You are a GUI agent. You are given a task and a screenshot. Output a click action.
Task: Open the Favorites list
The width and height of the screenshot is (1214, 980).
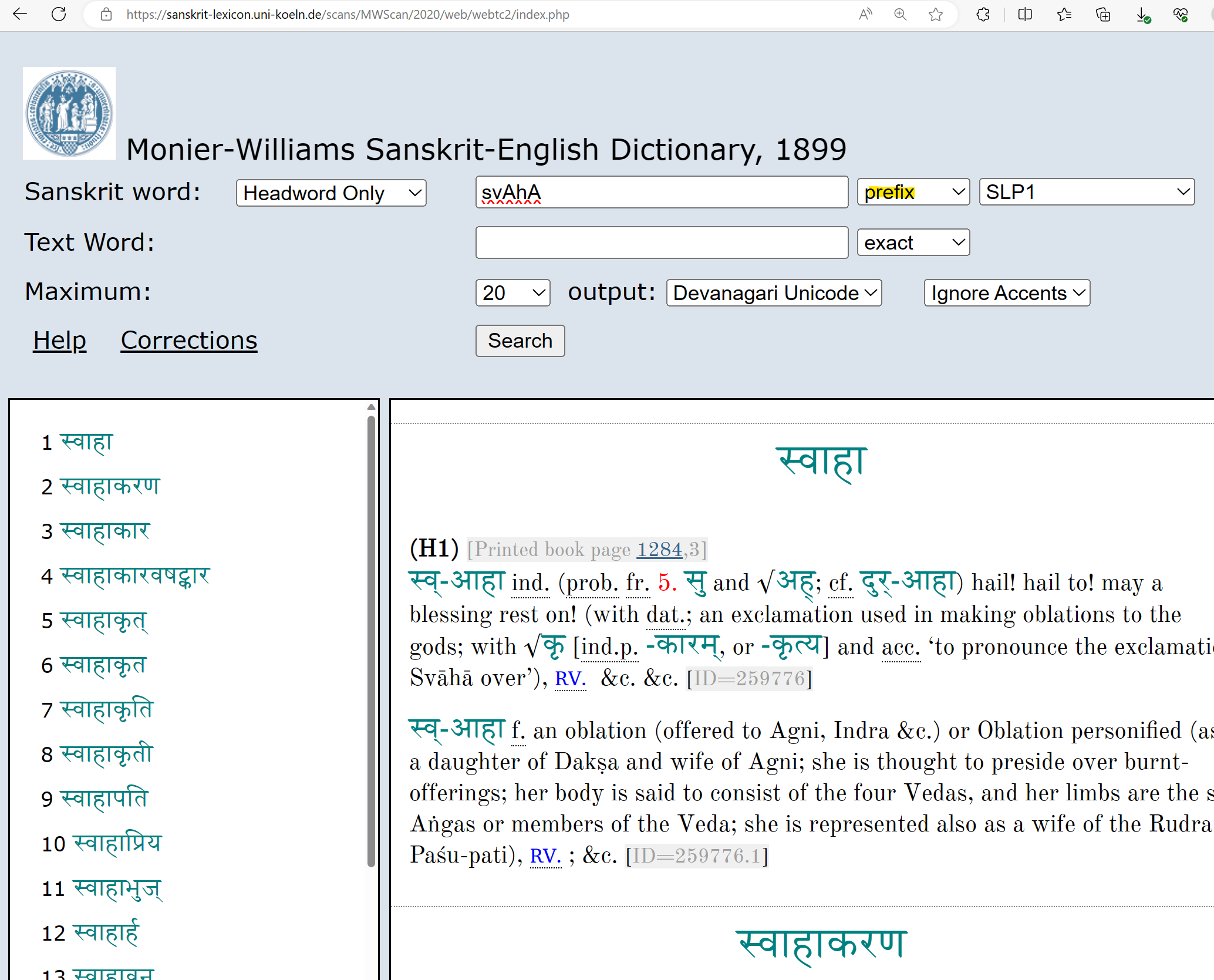tap(1064, 15)
